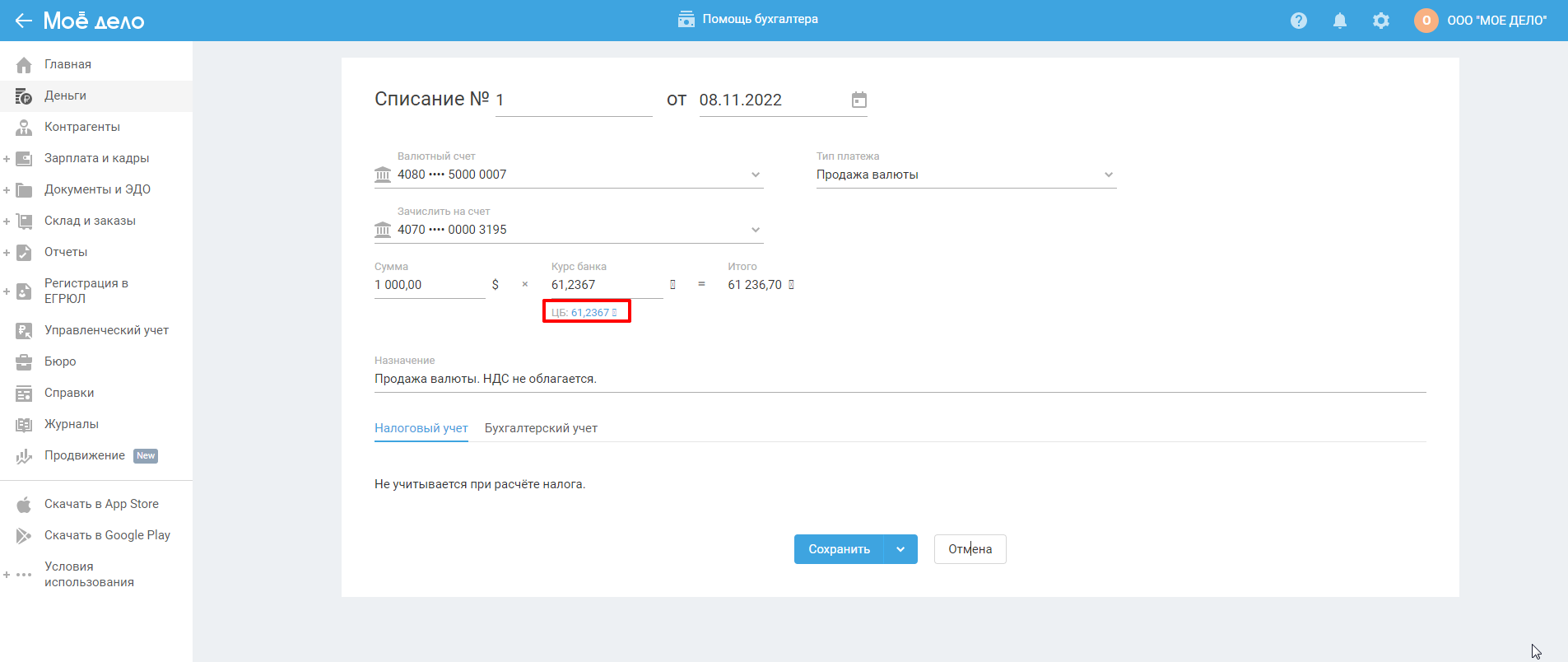Click the Главная home icon
Viewport: 1568px width, 662px height.
(x=24, y=64)
